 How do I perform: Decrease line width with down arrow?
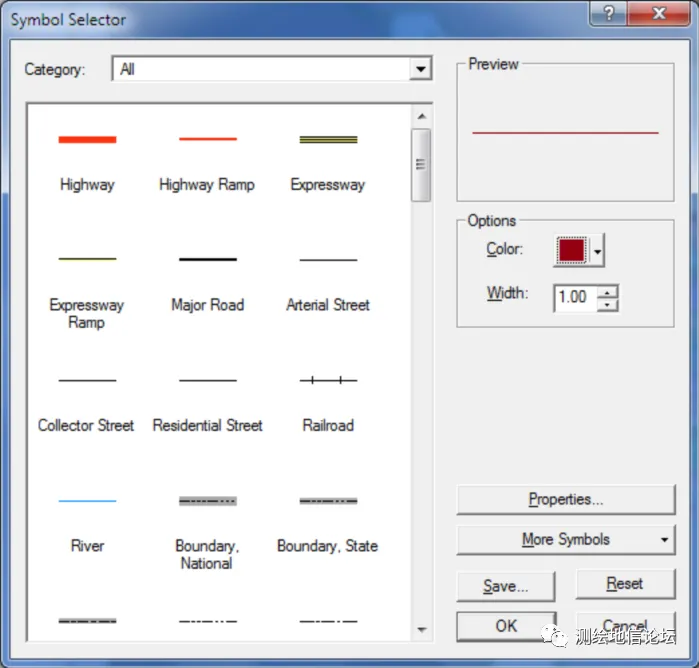tap(607, 305)
